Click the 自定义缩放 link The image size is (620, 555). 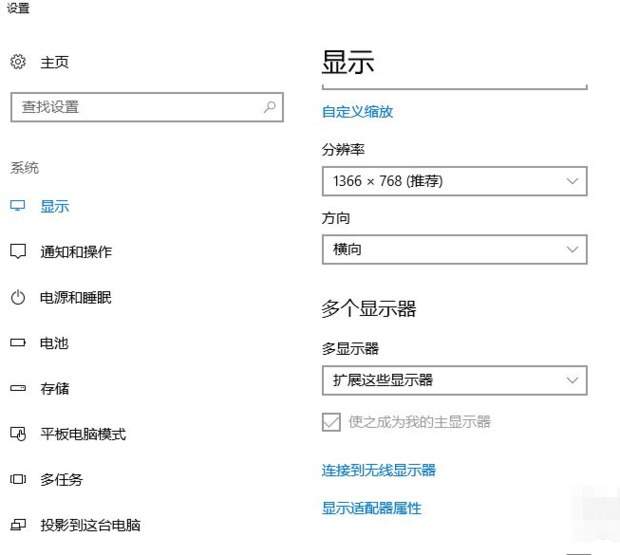pos(357,112)
